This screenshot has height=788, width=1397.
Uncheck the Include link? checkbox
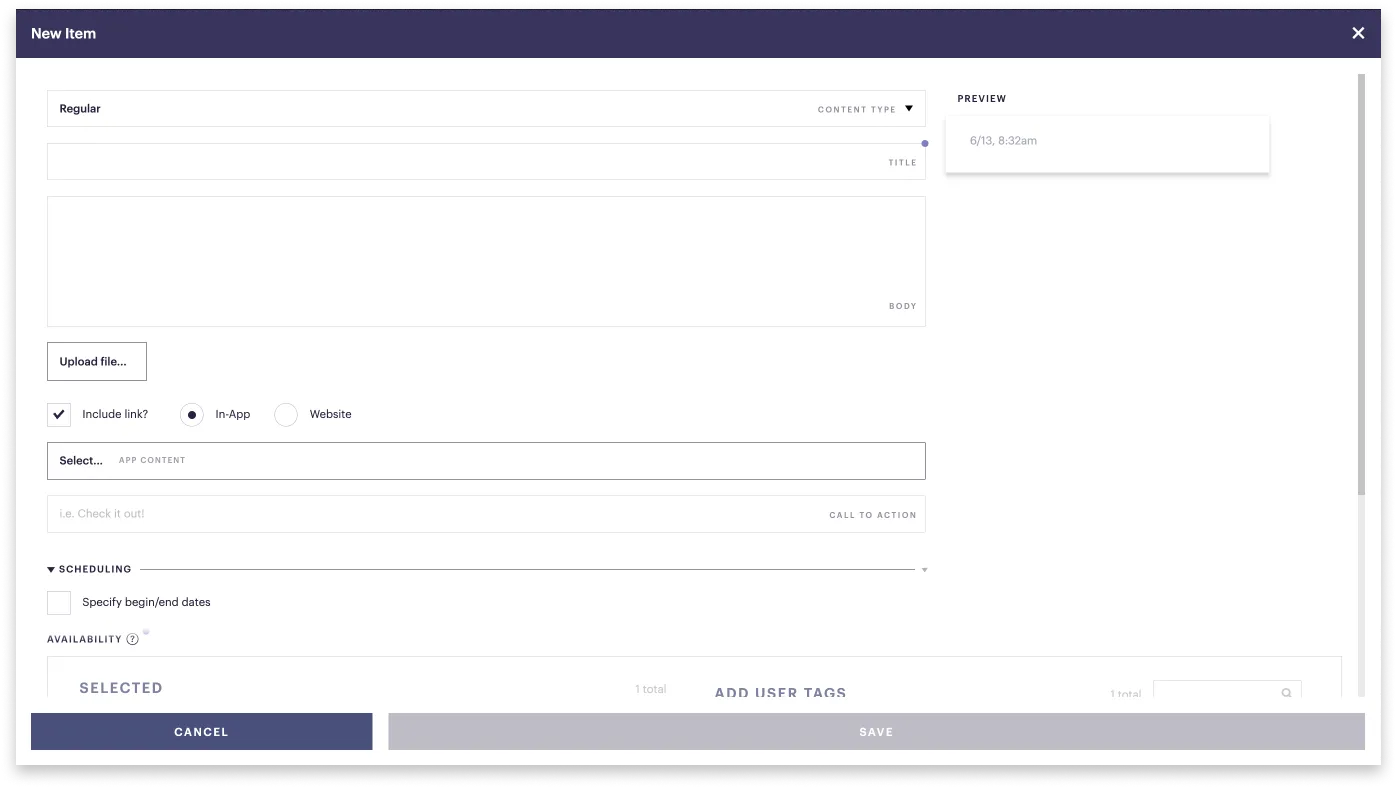coord(59,414)
